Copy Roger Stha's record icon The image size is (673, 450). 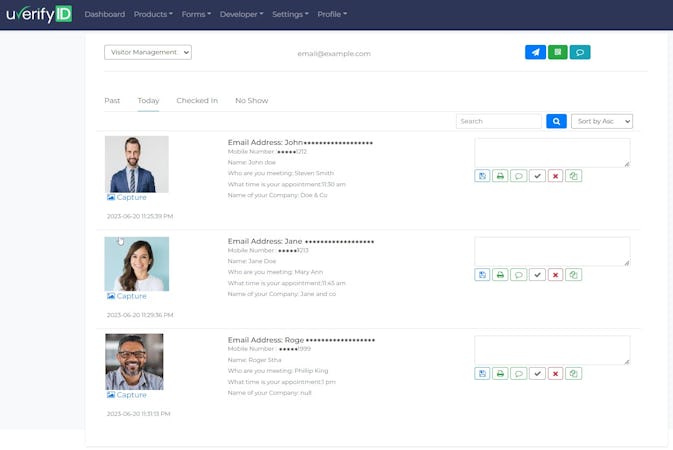click(x=574, y=374)
